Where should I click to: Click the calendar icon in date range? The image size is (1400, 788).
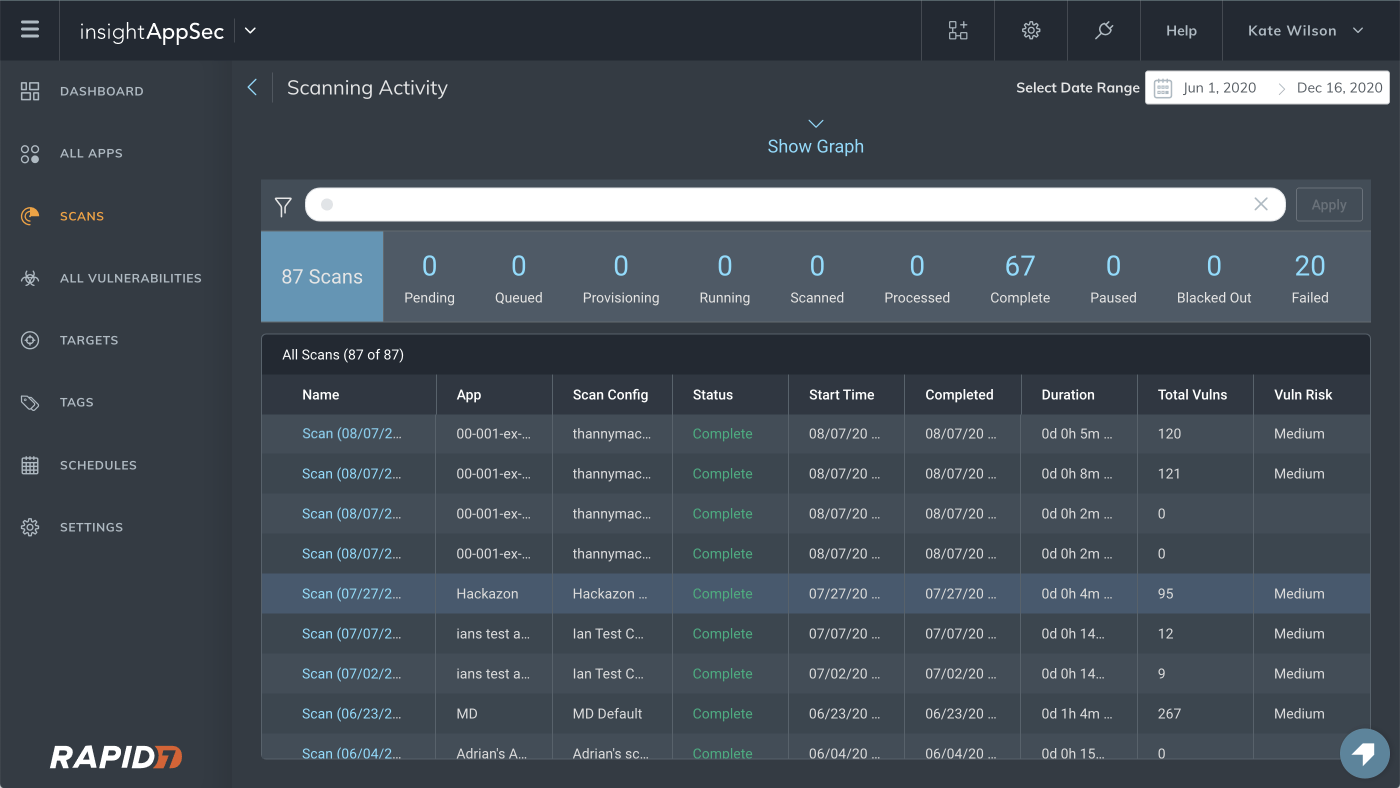(1163, 88)
